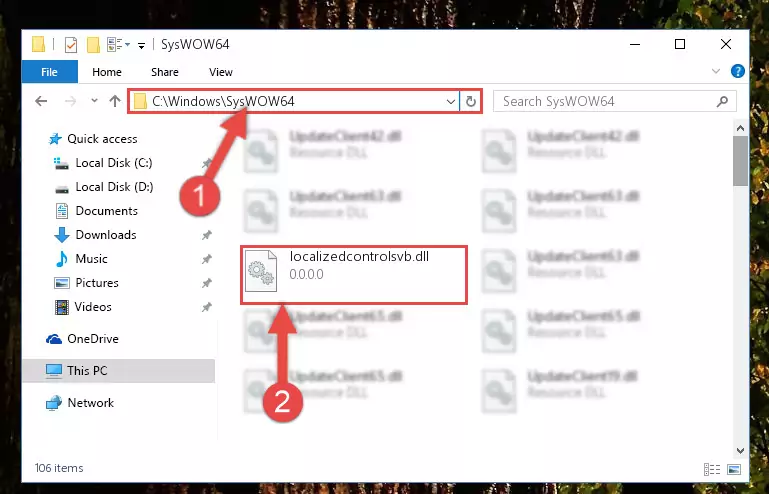Open Documents in the sidebar
Image resolution: width=769 pixels, height=494 pixels.
click(x=106, y=211)
